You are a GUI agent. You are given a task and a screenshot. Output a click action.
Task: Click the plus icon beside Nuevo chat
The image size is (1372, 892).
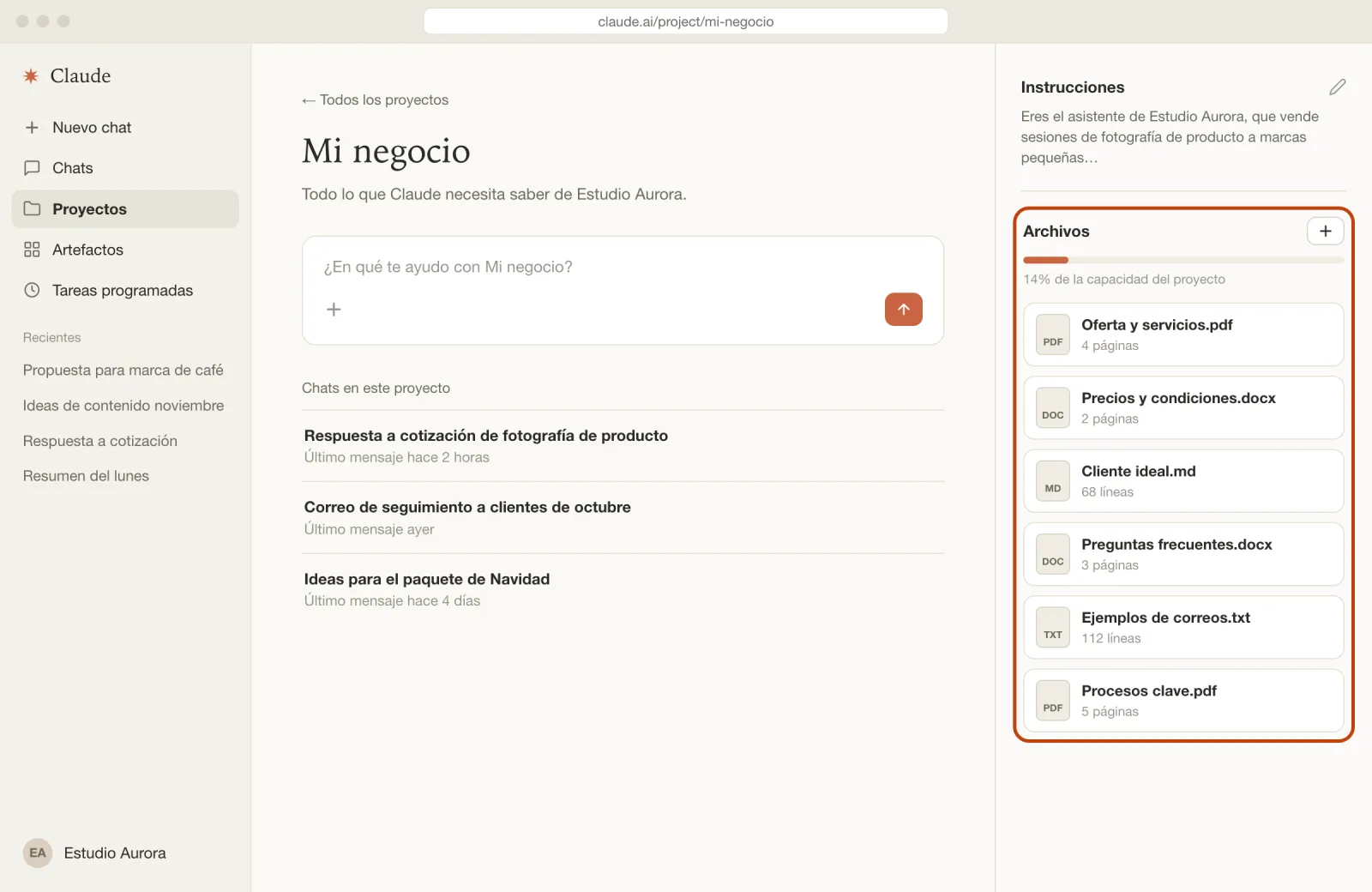point(32,128)
